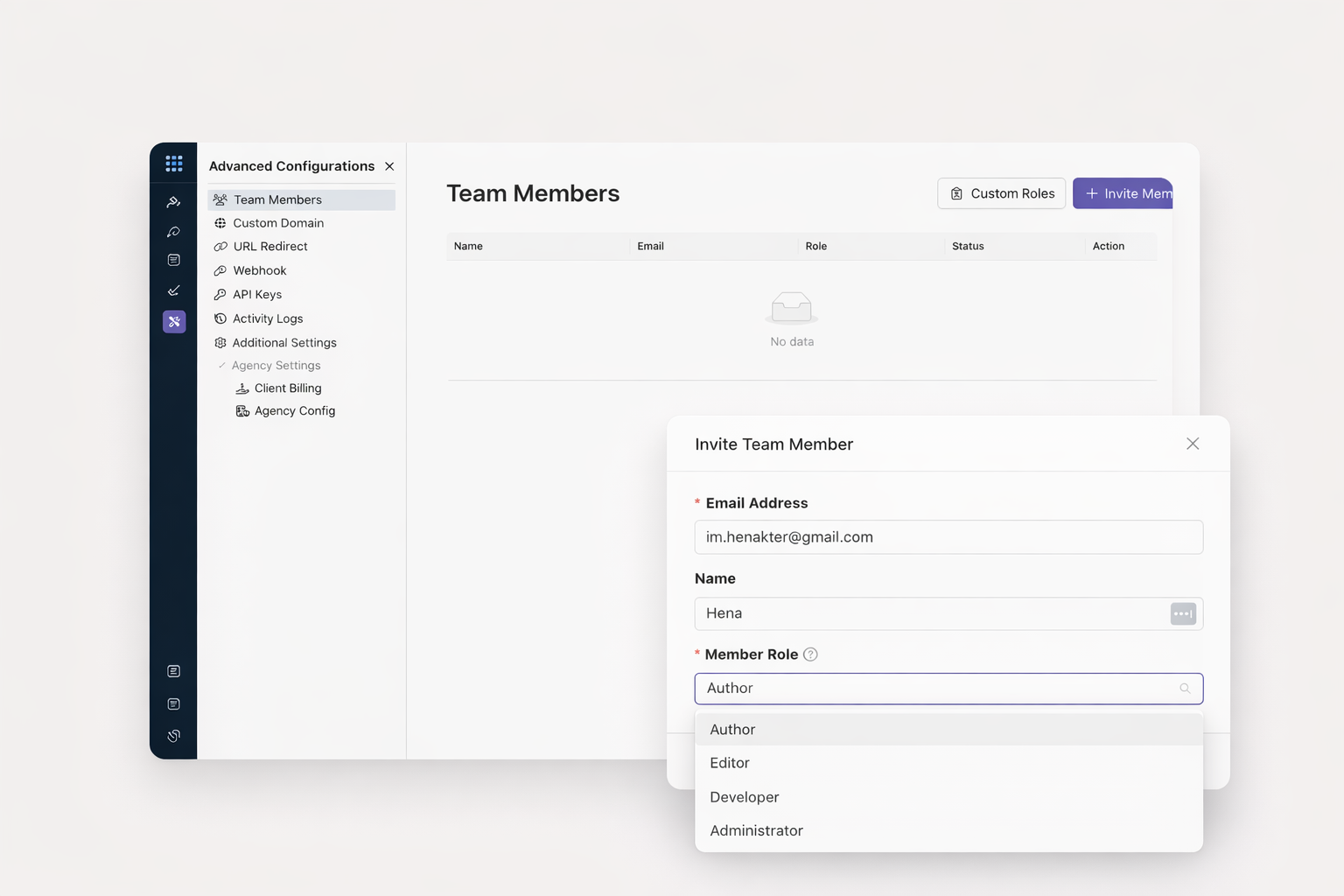This screenshot has width=1344, height=896.
Task: Click the Custom Roles button
Action: 1001,193
